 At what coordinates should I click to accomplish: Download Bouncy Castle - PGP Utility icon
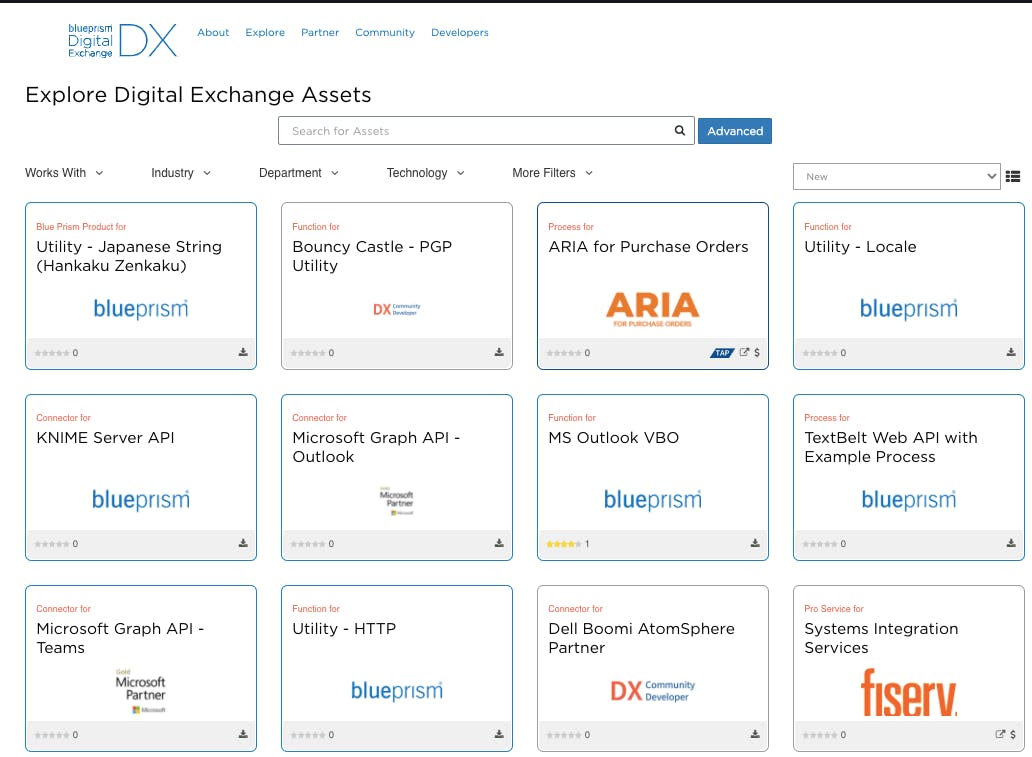[499, 352]
